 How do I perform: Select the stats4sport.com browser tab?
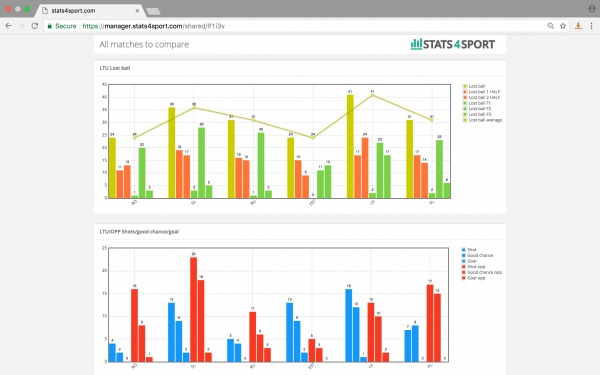90,11
